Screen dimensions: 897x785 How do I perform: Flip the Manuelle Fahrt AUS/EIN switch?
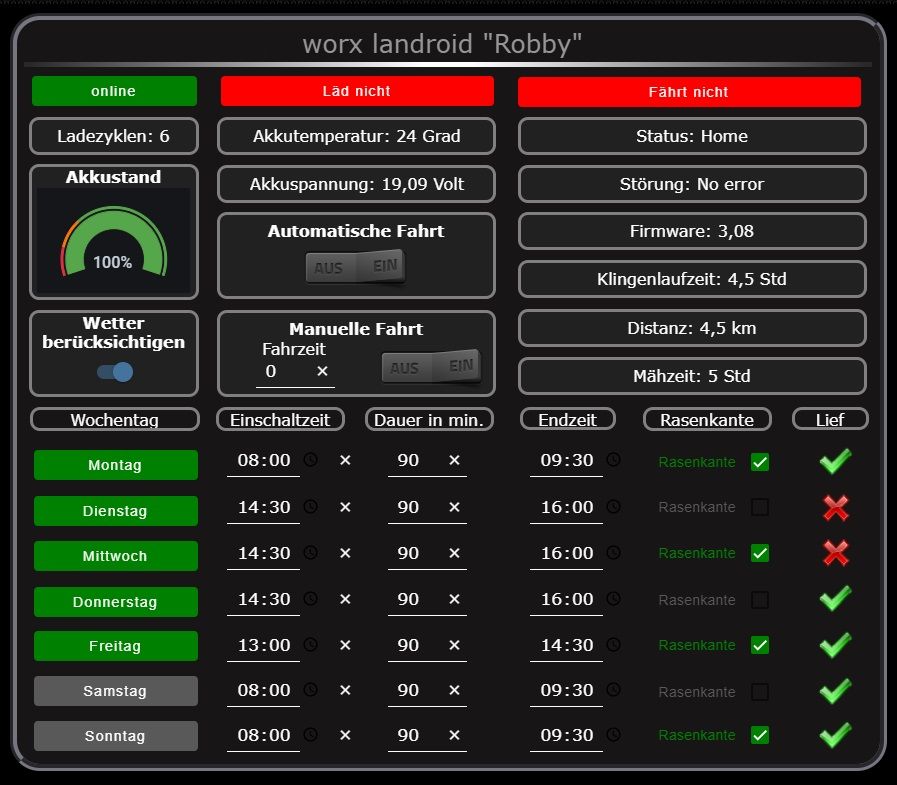[431, 367]
